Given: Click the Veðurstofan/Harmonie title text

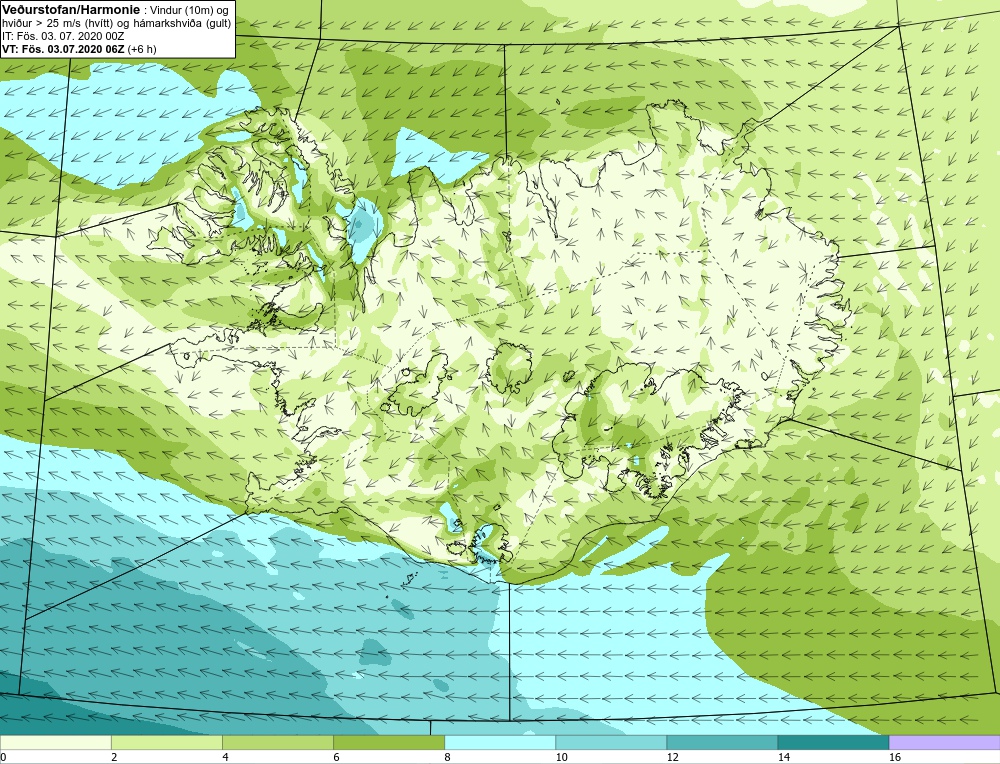Looking at the screenshot, I should tap(71, 10).
